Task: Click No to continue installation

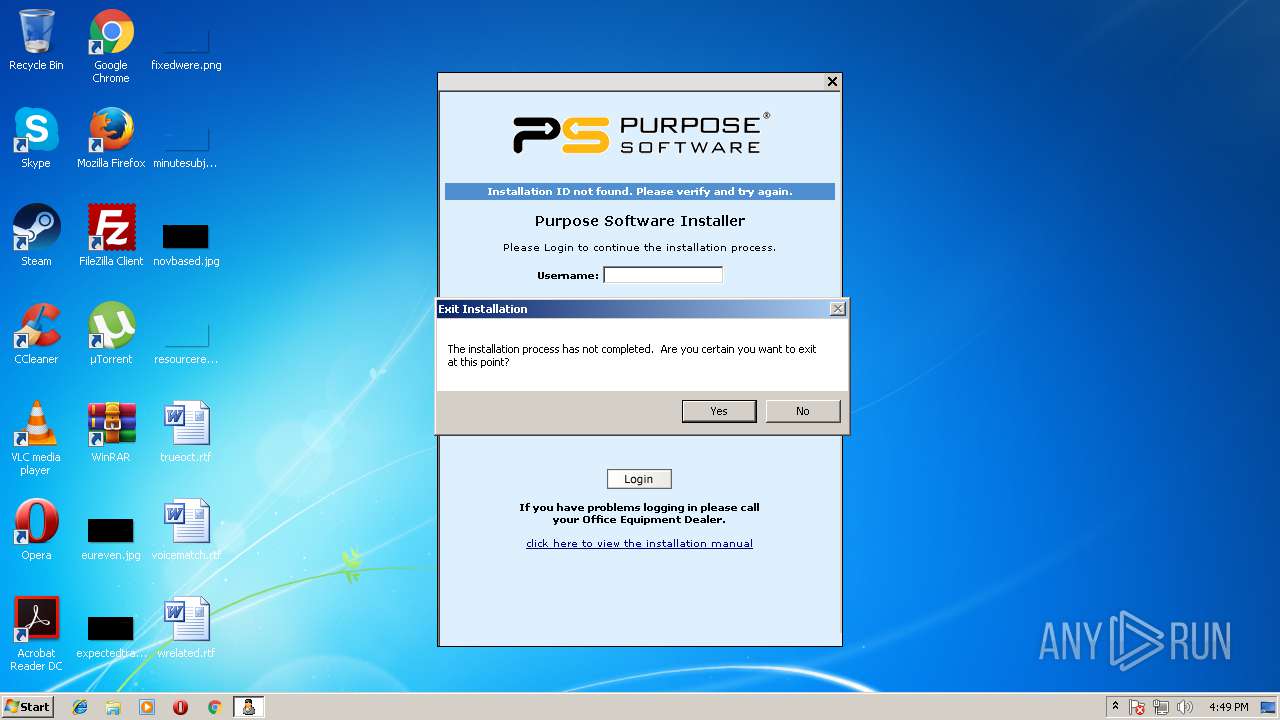Action: coord(803,411)
